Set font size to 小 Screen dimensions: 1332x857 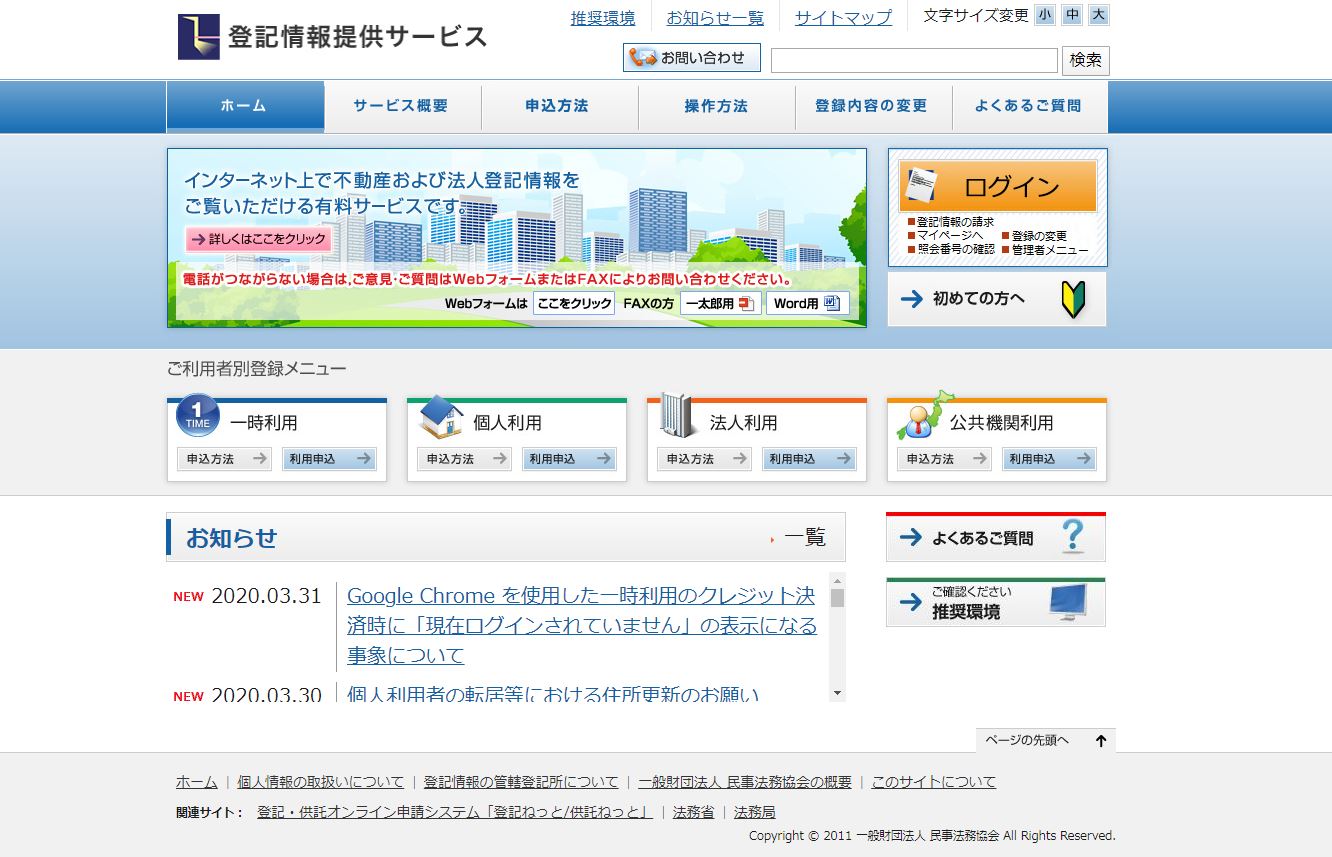(x=1045, y=15)
